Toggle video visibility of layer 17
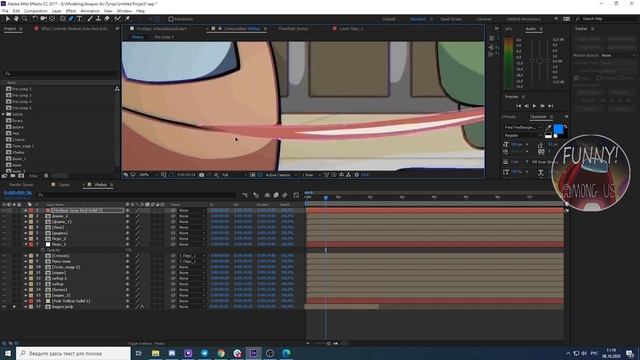The image size is (640, 360). point(4,307)
